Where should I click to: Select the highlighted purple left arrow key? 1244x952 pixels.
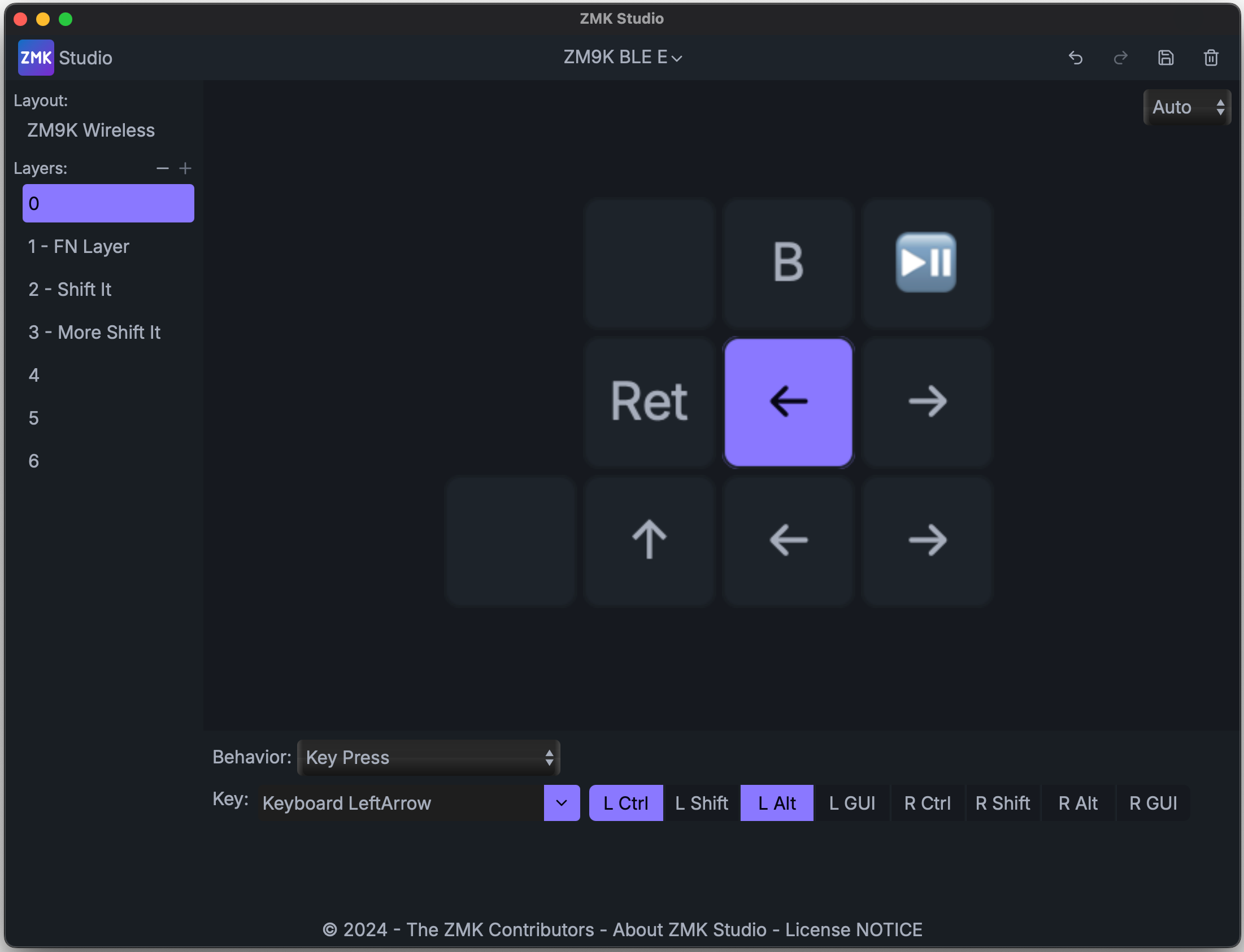pyautogui.click(x=788, y=401)
